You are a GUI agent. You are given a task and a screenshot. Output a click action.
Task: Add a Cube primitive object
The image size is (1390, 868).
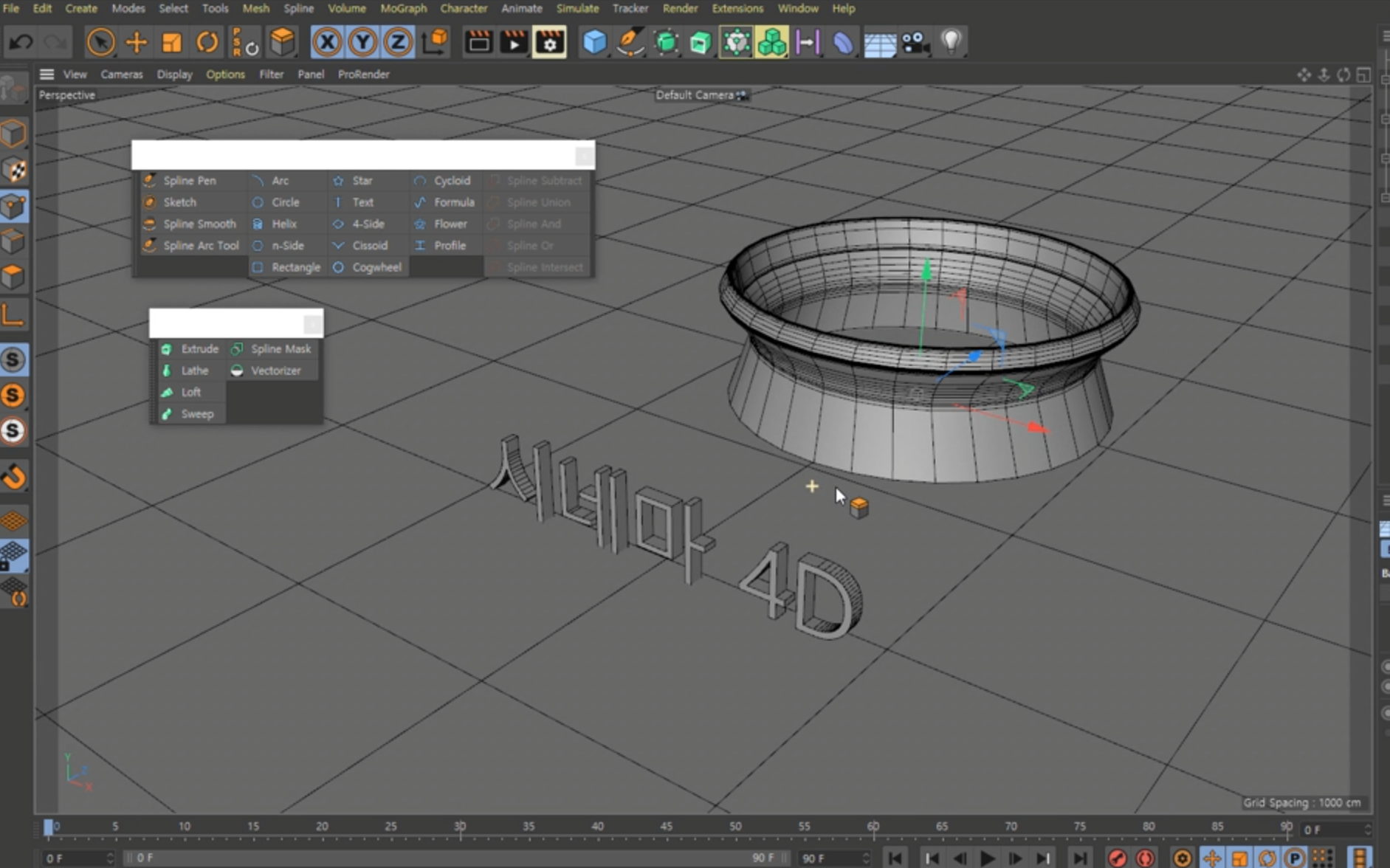[x=594, y=42]
